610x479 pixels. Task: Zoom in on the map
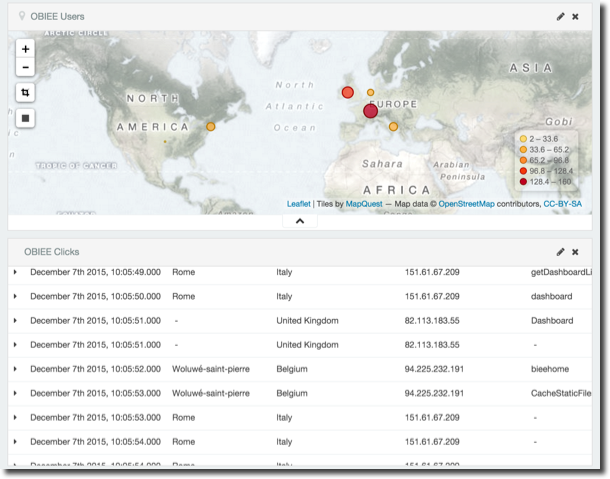(26, 48)
